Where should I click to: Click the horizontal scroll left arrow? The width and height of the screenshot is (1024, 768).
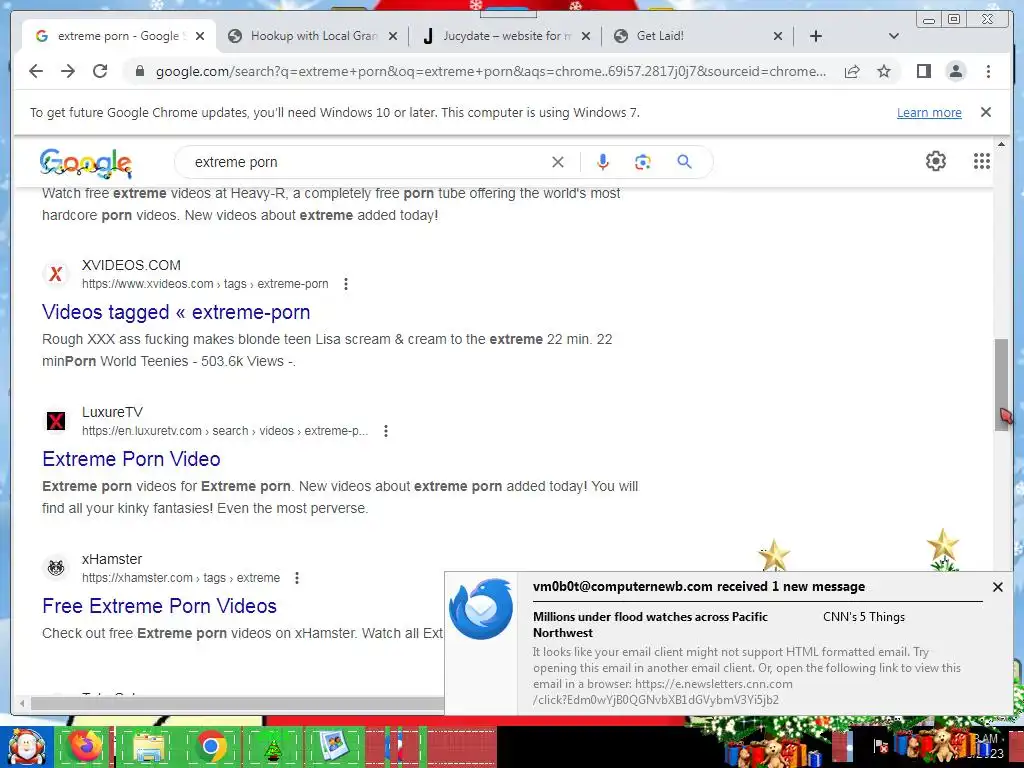(x=22, y=703)
